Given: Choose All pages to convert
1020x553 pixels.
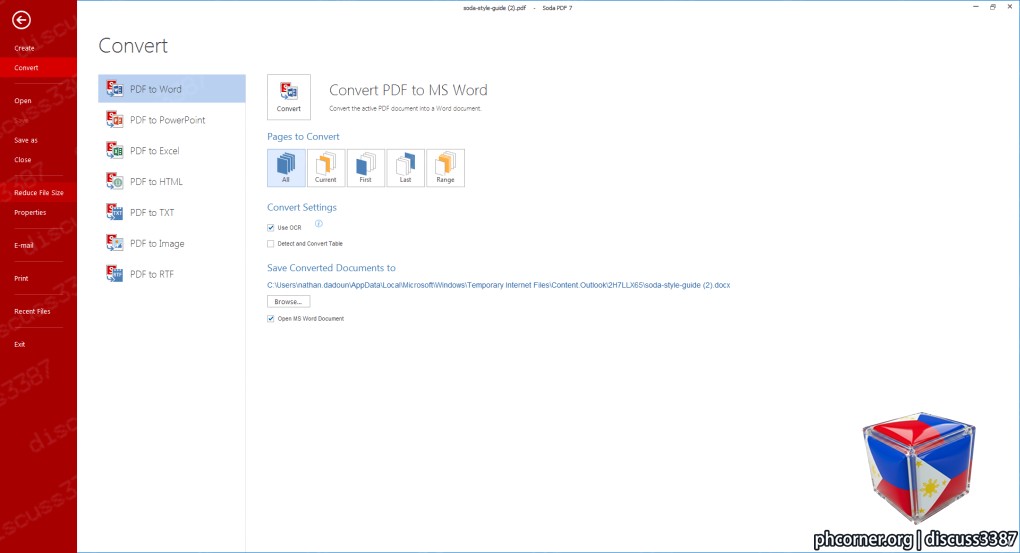Looking at the screenshot, I should pos(286,168).
